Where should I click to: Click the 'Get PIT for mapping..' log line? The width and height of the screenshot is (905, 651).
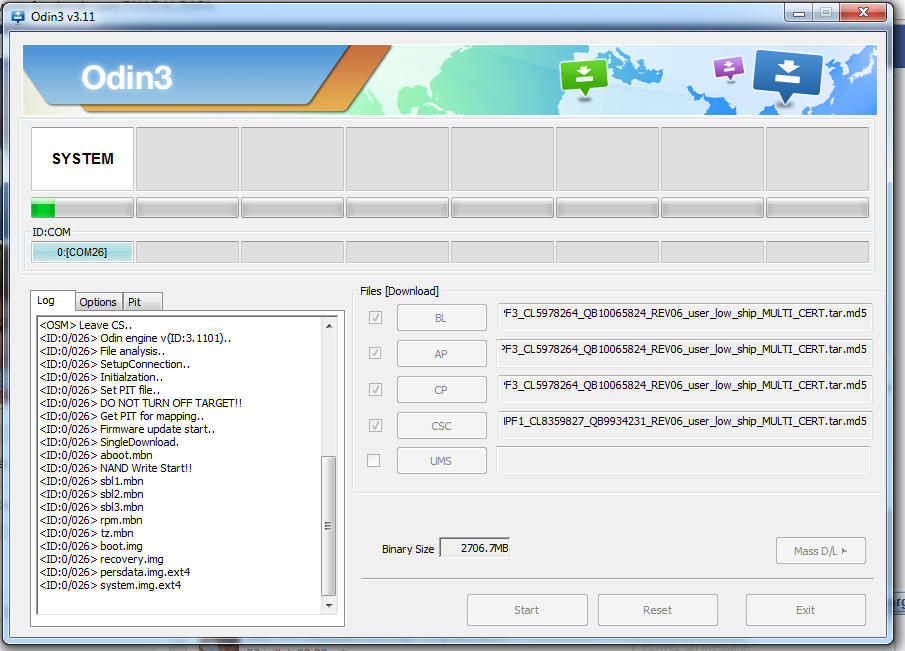coord(122,416)
